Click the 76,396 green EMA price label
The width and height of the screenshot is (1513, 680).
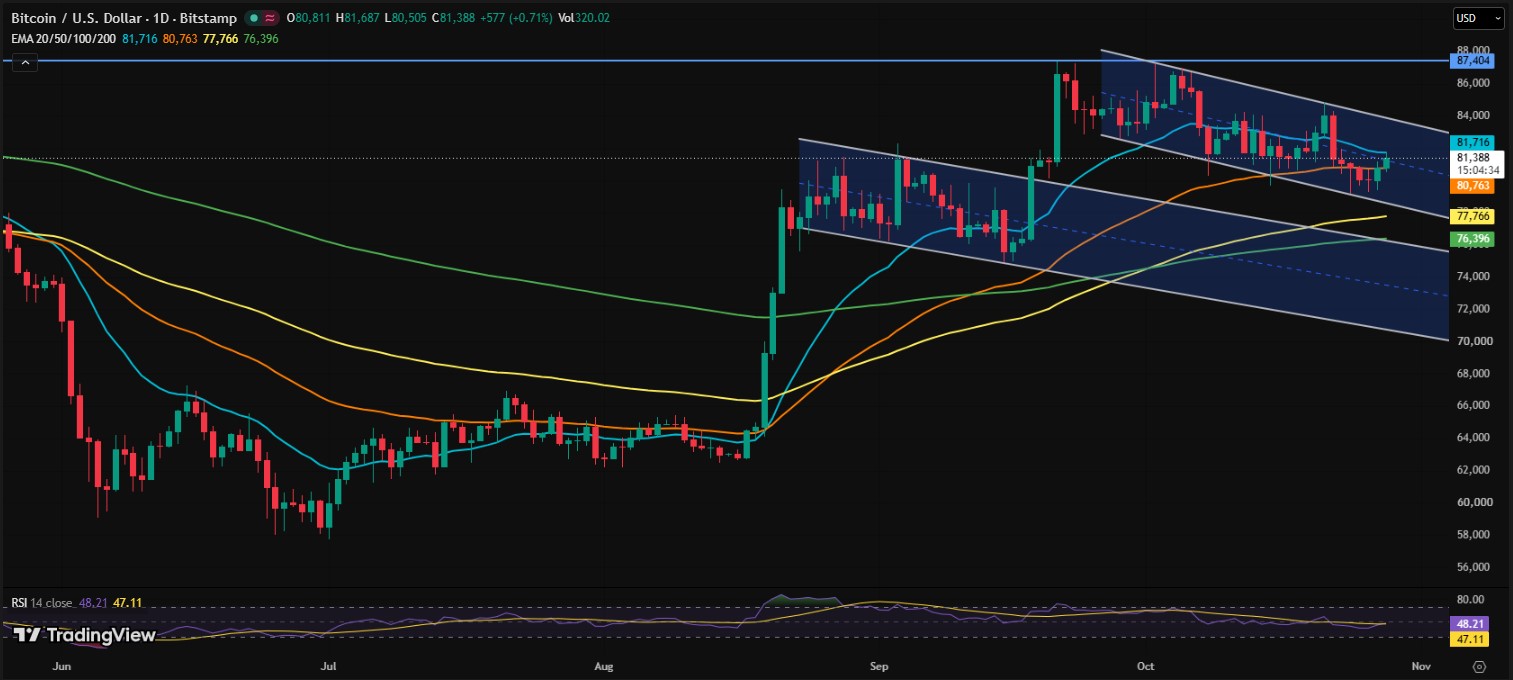(x=1474, y=239)
